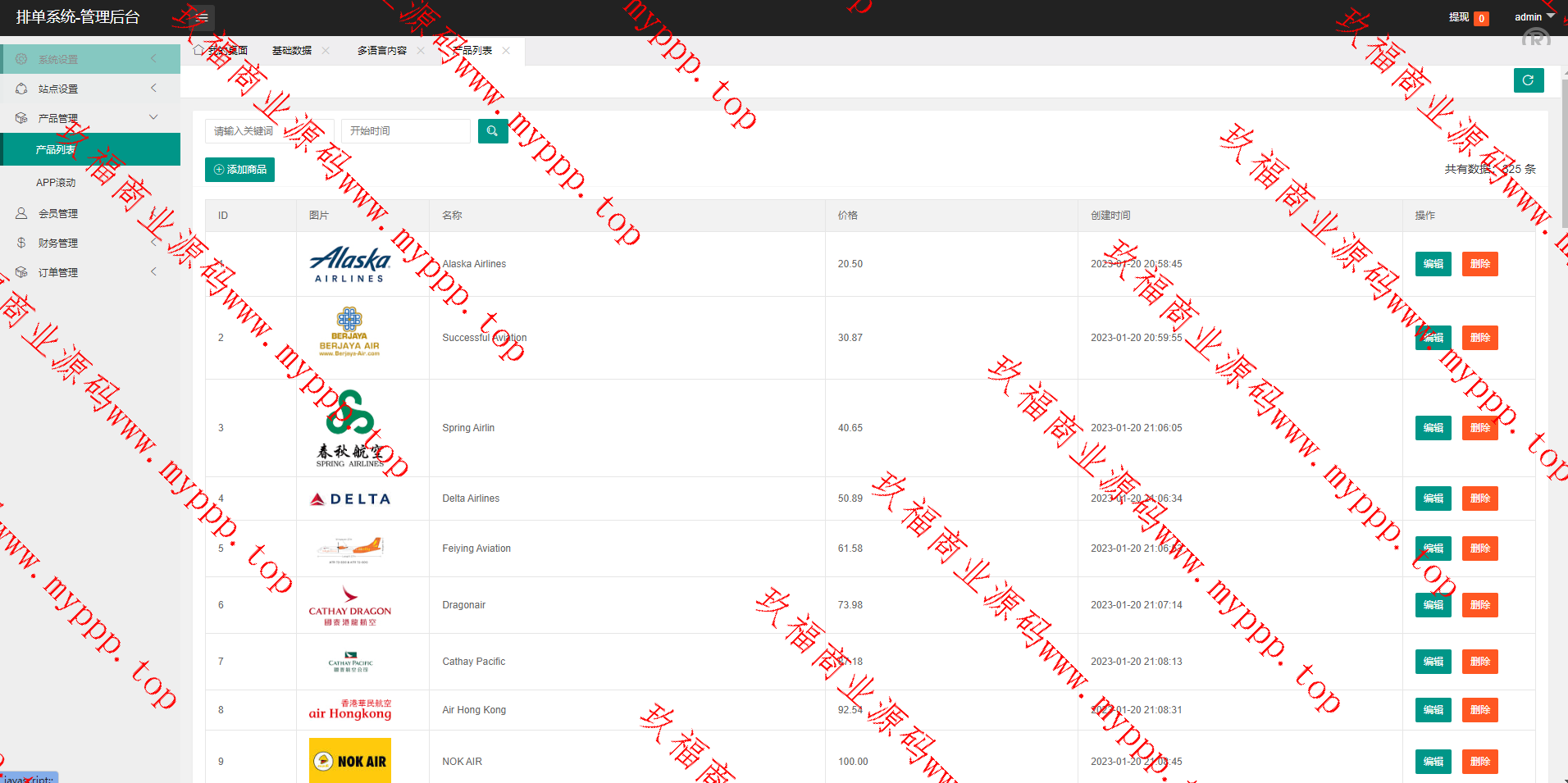The height and width of the screenshot is (783, 1568).
Task: Click the green refresh icon button
Action: coord(1528,80)
